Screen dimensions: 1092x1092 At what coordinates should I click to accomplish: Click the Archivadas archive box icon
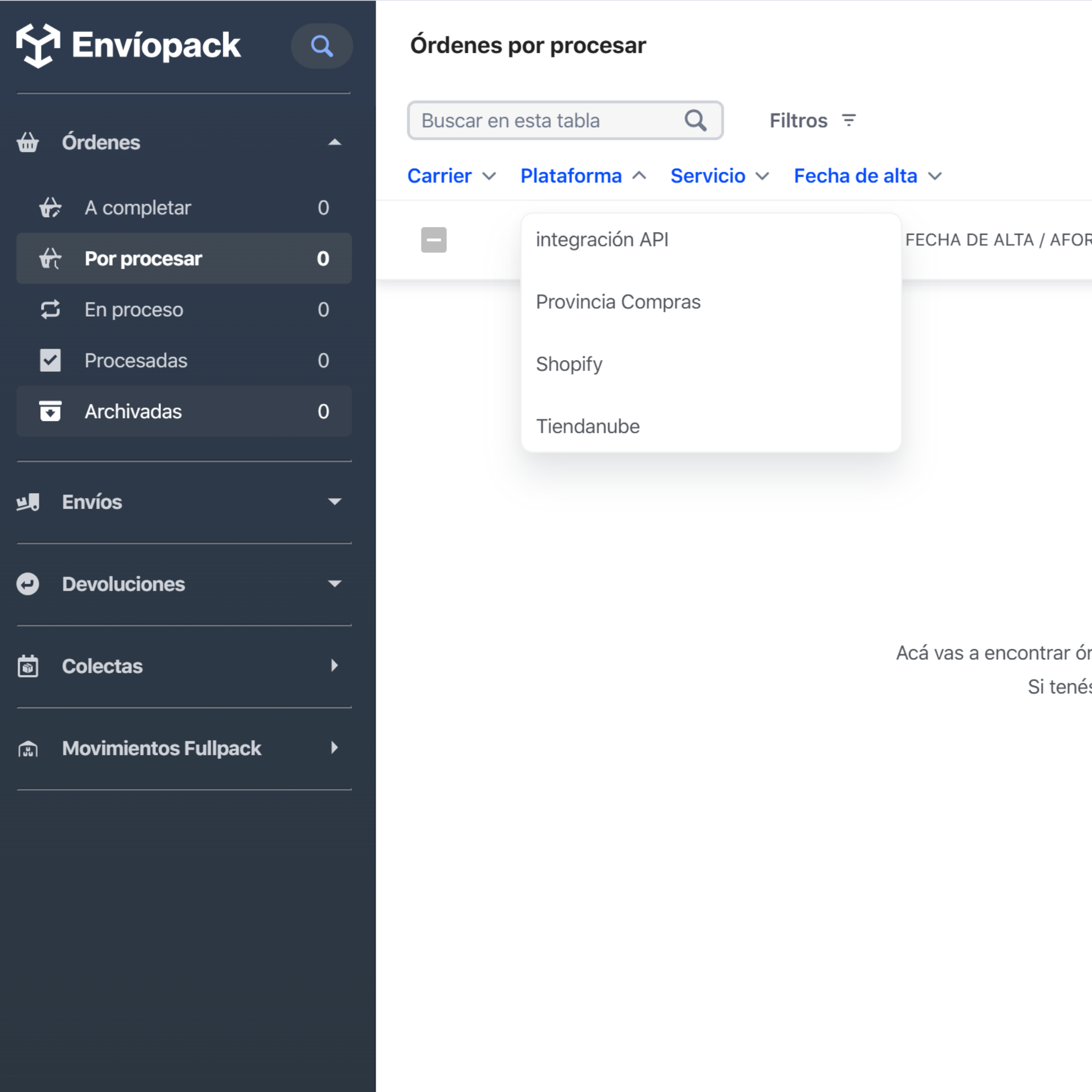pyautogui.click(x=51, y=411)
